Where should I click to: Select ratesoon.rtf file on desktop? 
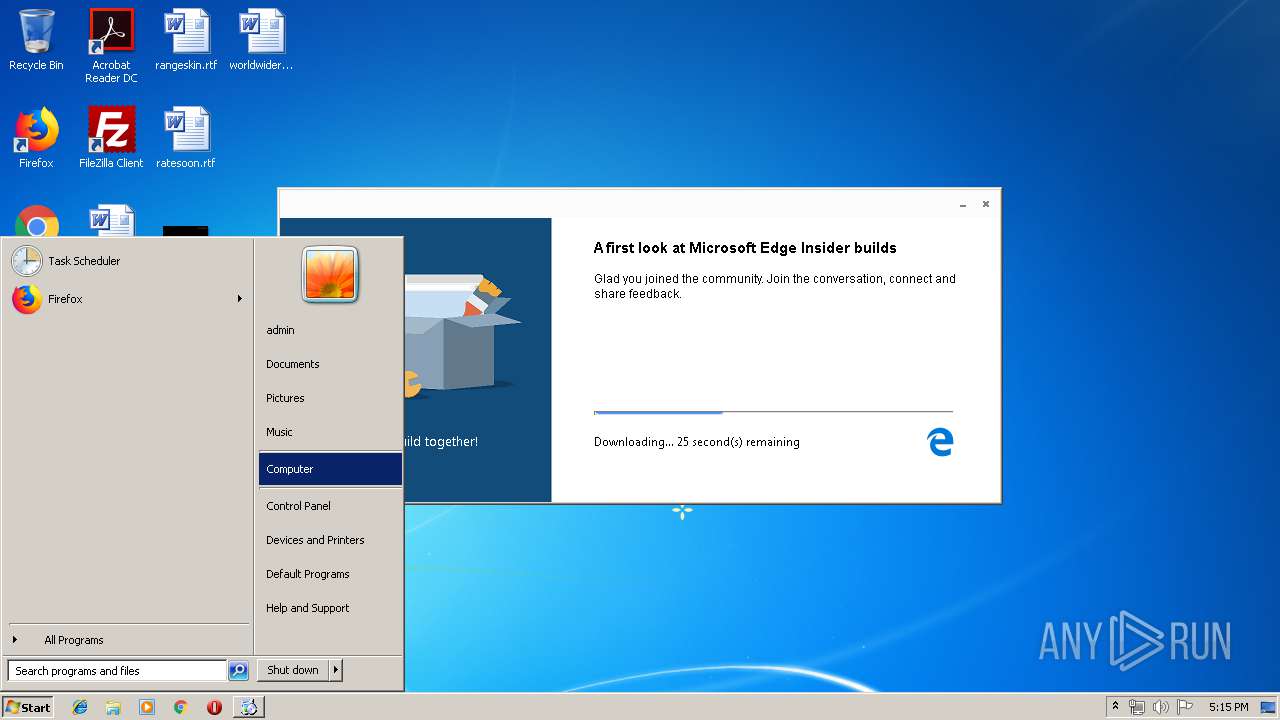(x=186, y=138)
